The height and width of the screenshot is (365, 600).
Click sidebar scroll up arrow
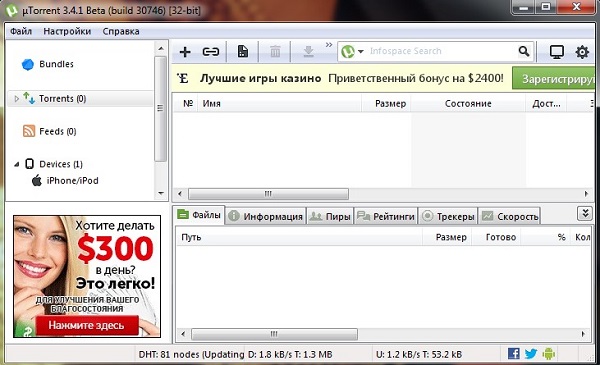(x=161, y=49)
